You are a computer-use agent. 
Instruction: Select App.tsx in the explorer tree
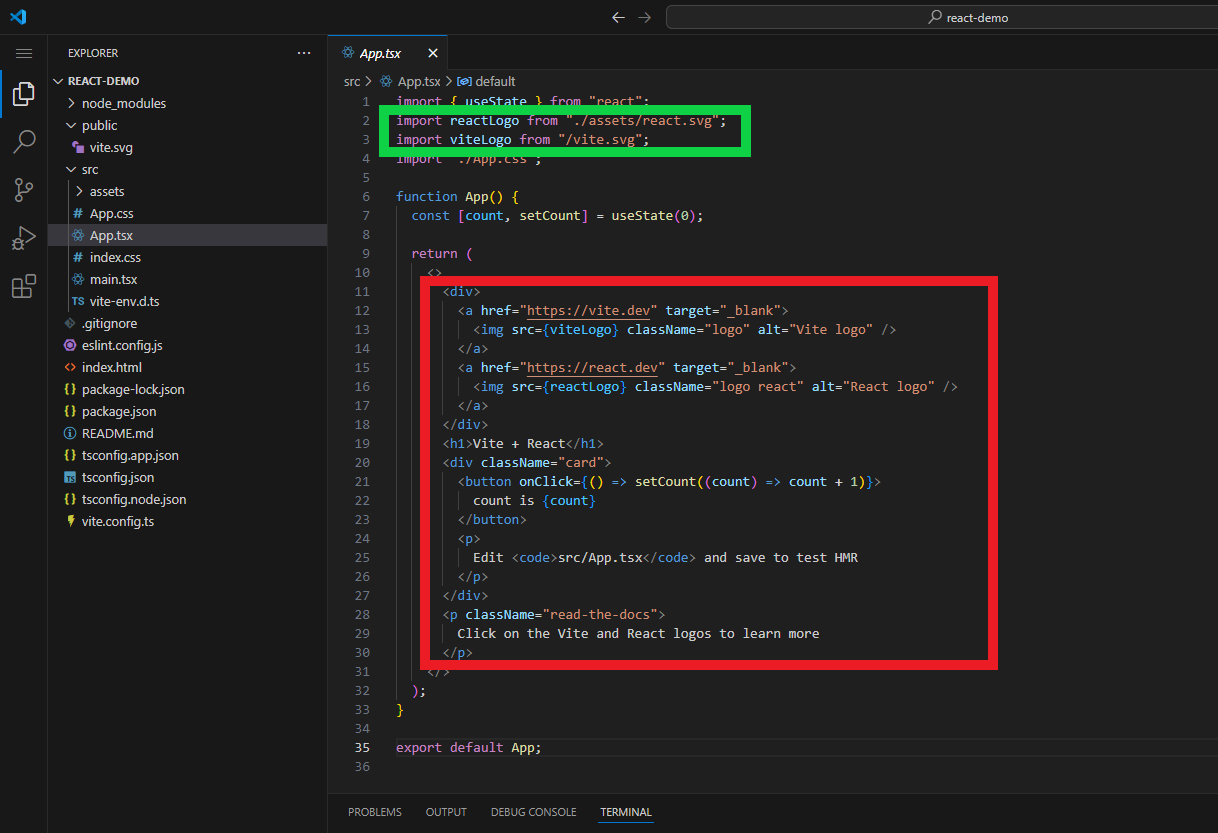(187, 235)
